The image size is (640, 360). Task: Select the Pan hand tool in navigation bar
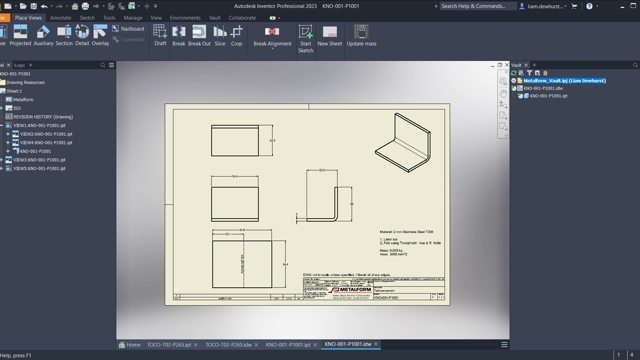503,93
